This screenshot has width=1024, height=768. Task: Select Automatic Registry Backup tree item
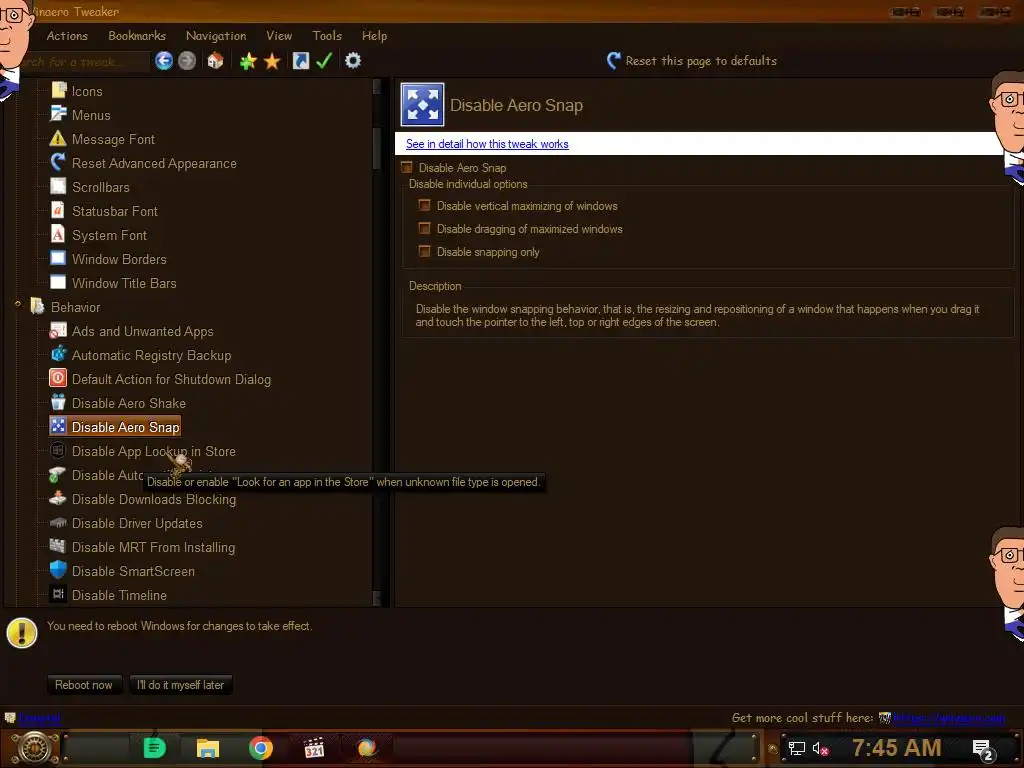point(152,355)
